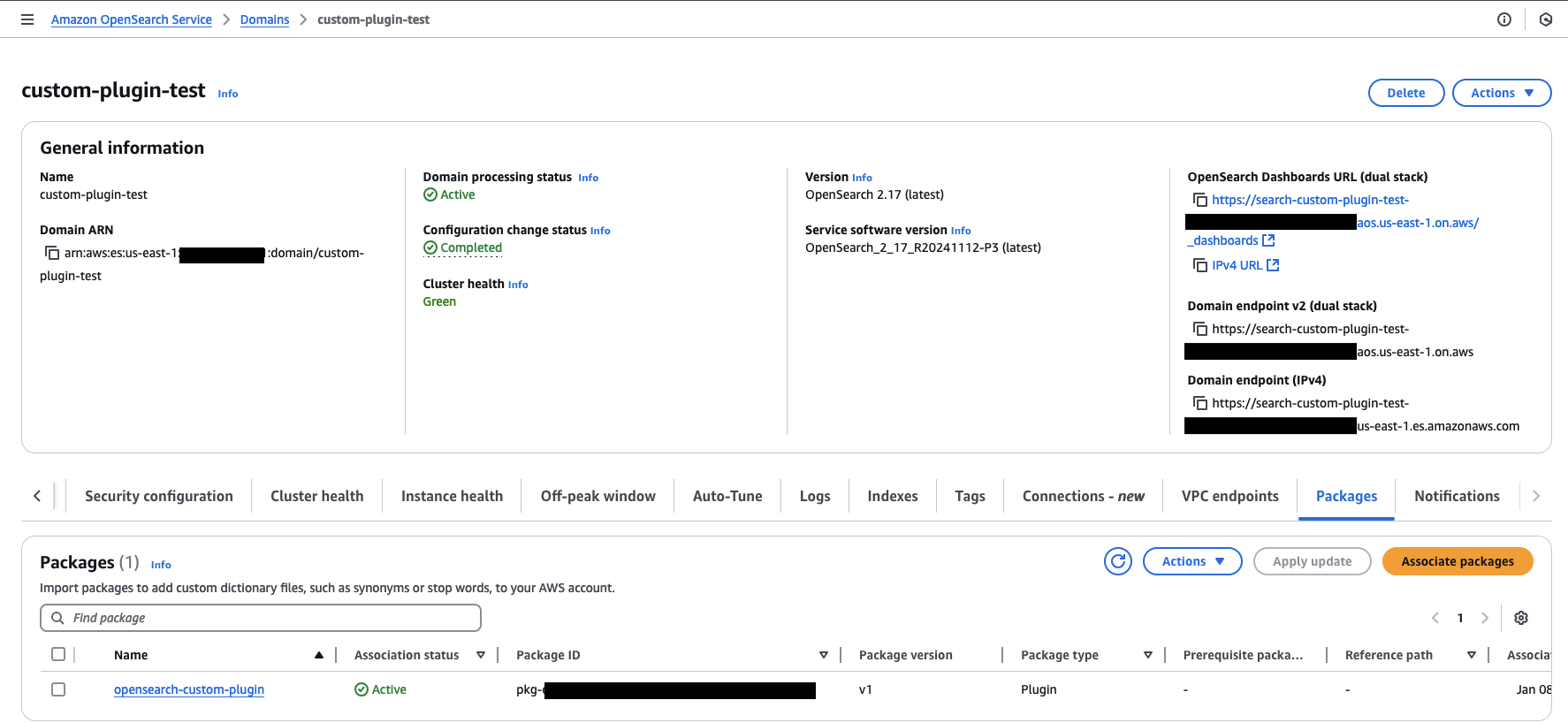Open the Indexes tab
Screen dimensions: 1568x723
(893, 497)
